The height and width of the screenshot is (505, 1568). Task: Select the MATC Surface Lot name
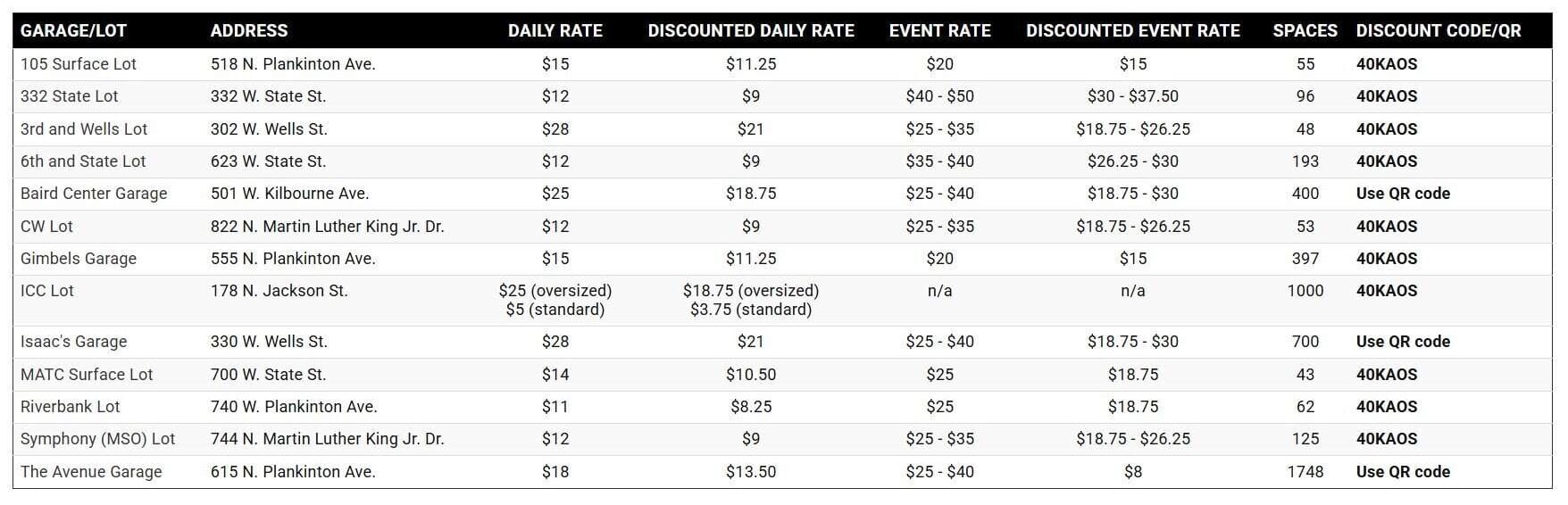(x=87, y=375)
